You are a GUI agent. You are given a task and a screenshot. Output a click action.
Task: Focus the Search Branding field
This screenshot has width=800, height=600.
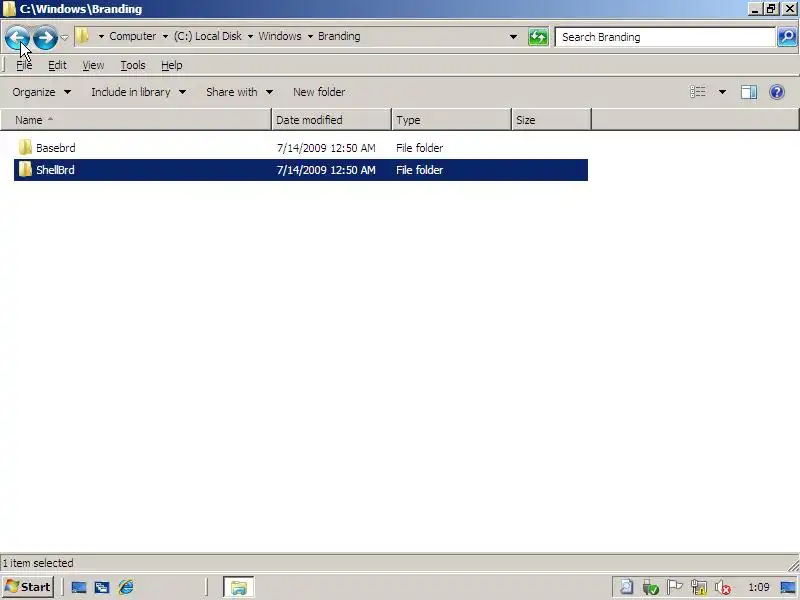coord(665,37)
